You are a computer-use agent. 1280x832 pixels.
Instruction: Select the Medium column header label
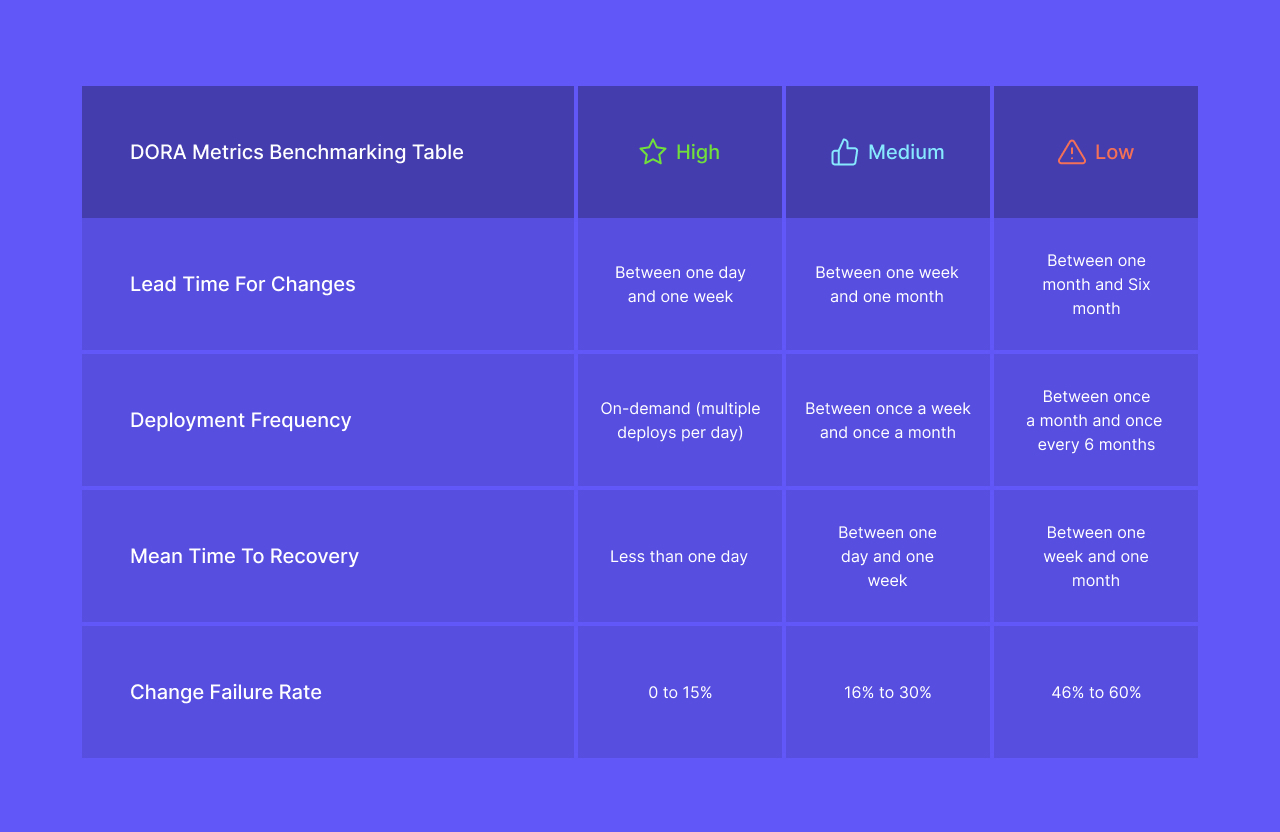pos(906,152)
